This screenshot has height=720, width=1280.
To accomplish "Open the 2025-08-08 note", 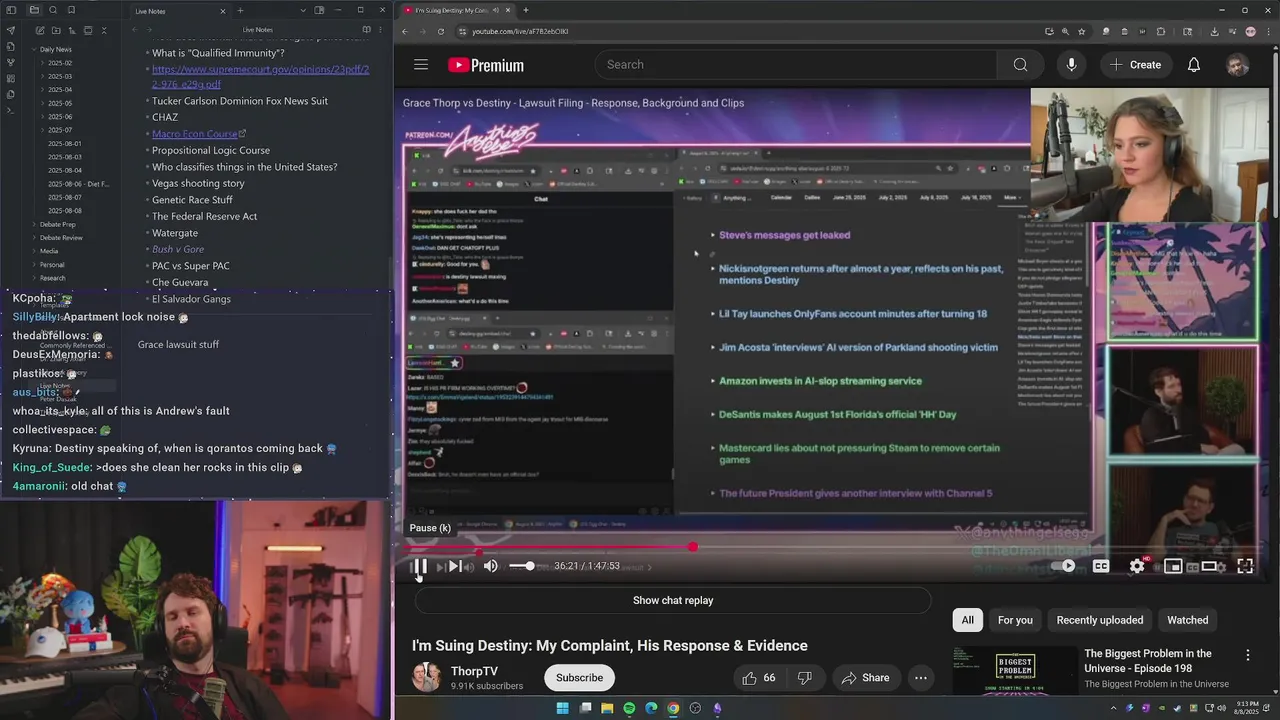I will (65, 211).
